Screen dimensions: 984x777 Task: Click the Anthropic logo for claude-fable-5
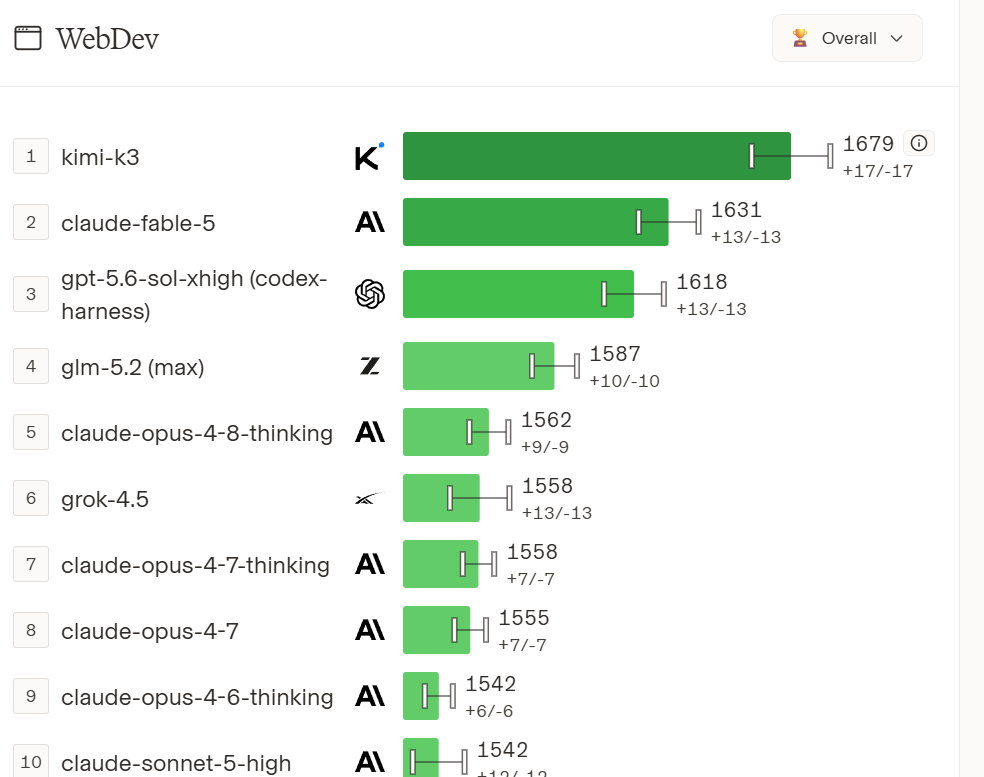point(370,222)
